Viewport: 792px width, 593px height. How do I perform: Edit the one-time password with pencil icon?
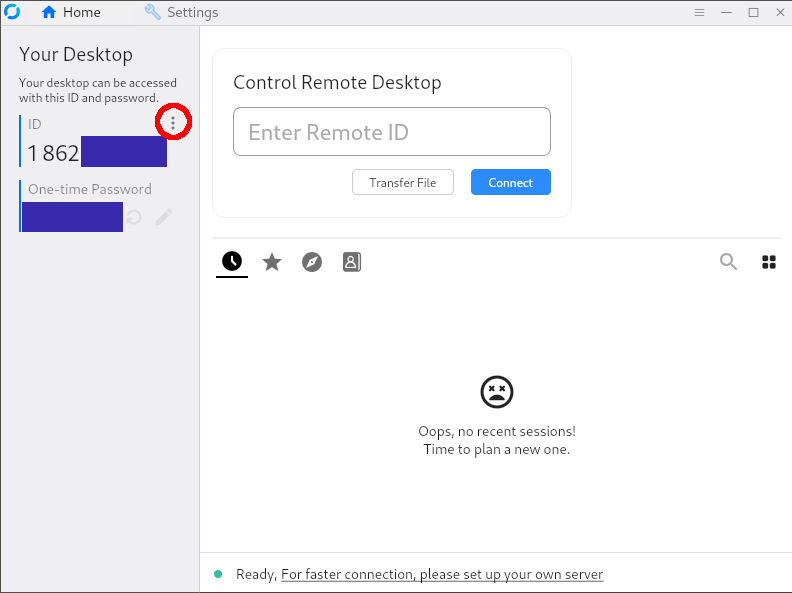tap(164, 217)
